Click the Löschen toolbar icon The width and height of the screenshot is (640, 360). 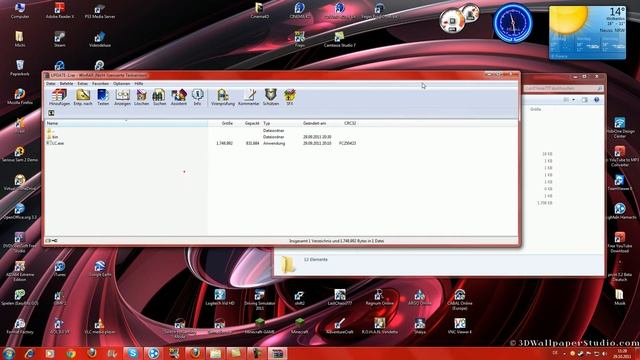(x=141, y=97)
